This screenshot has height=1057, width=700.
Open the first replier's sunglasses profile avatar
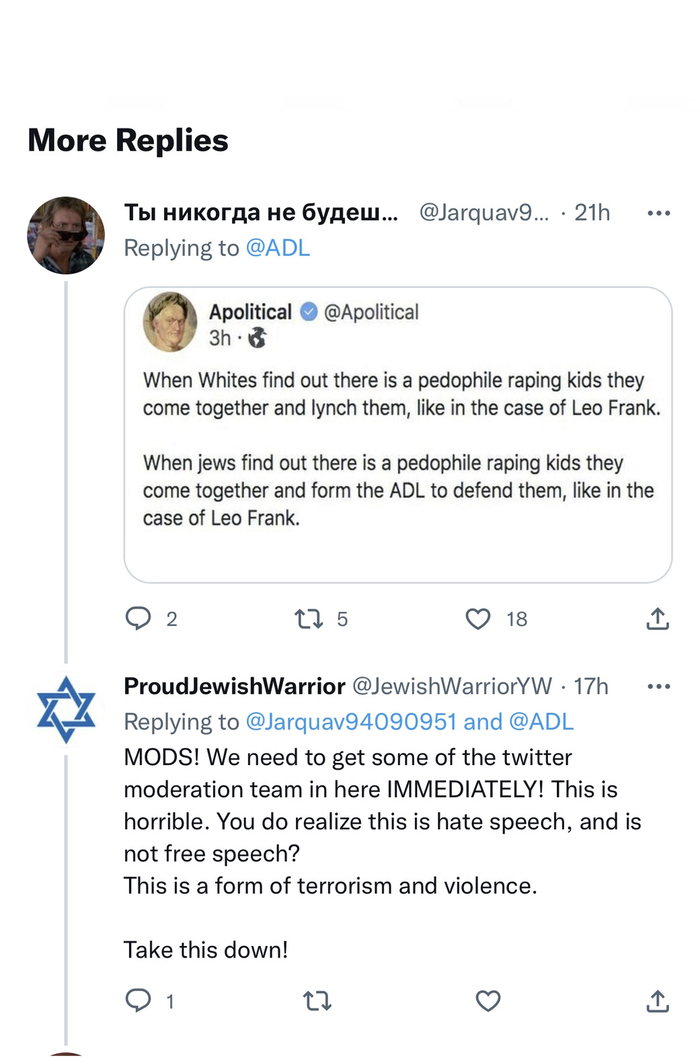(x=65, y=235)
